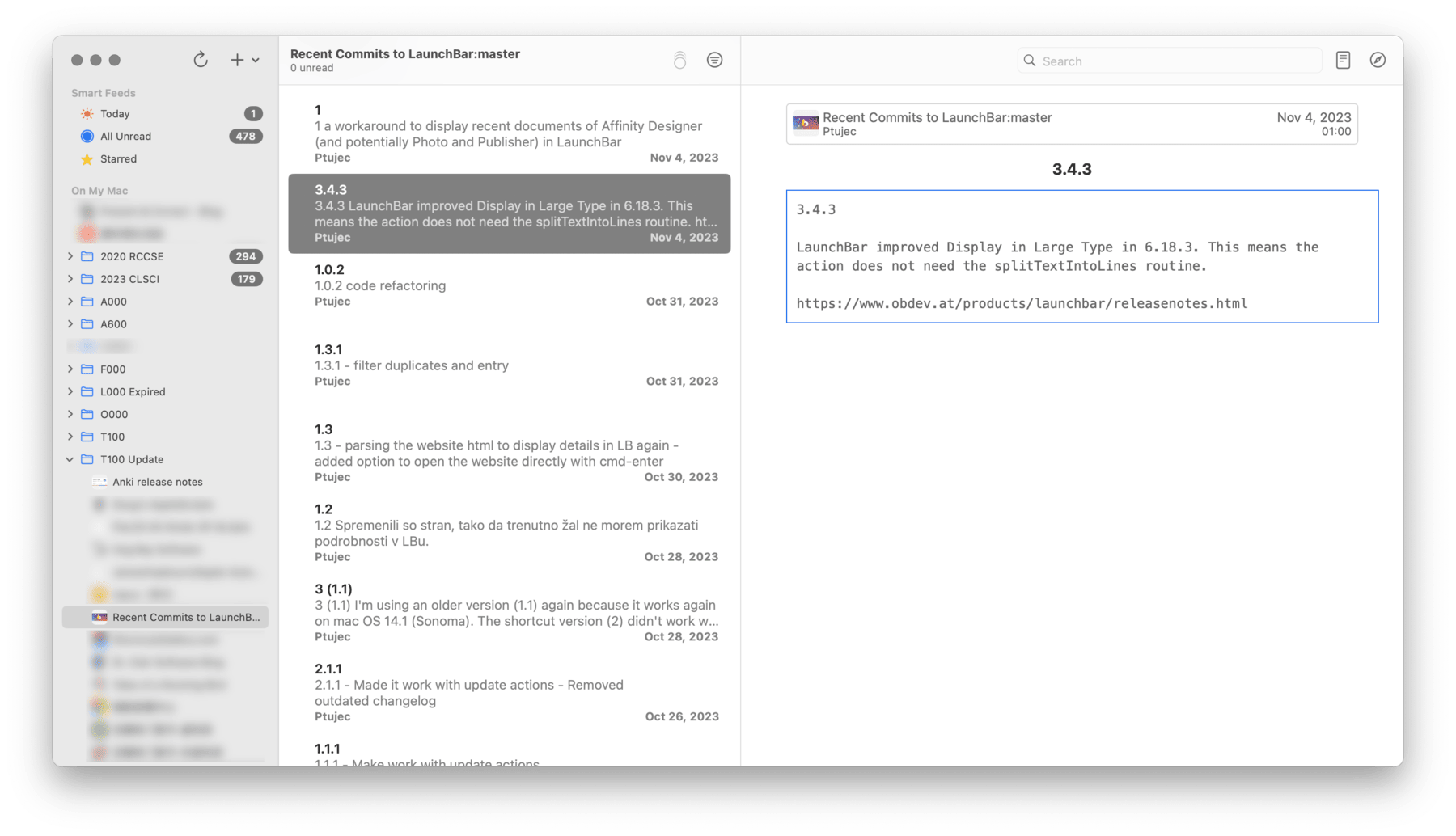The height and width of the screenshot is (836, 1456).
Task: Expand the A600 folder
Action: coord(70,324)
